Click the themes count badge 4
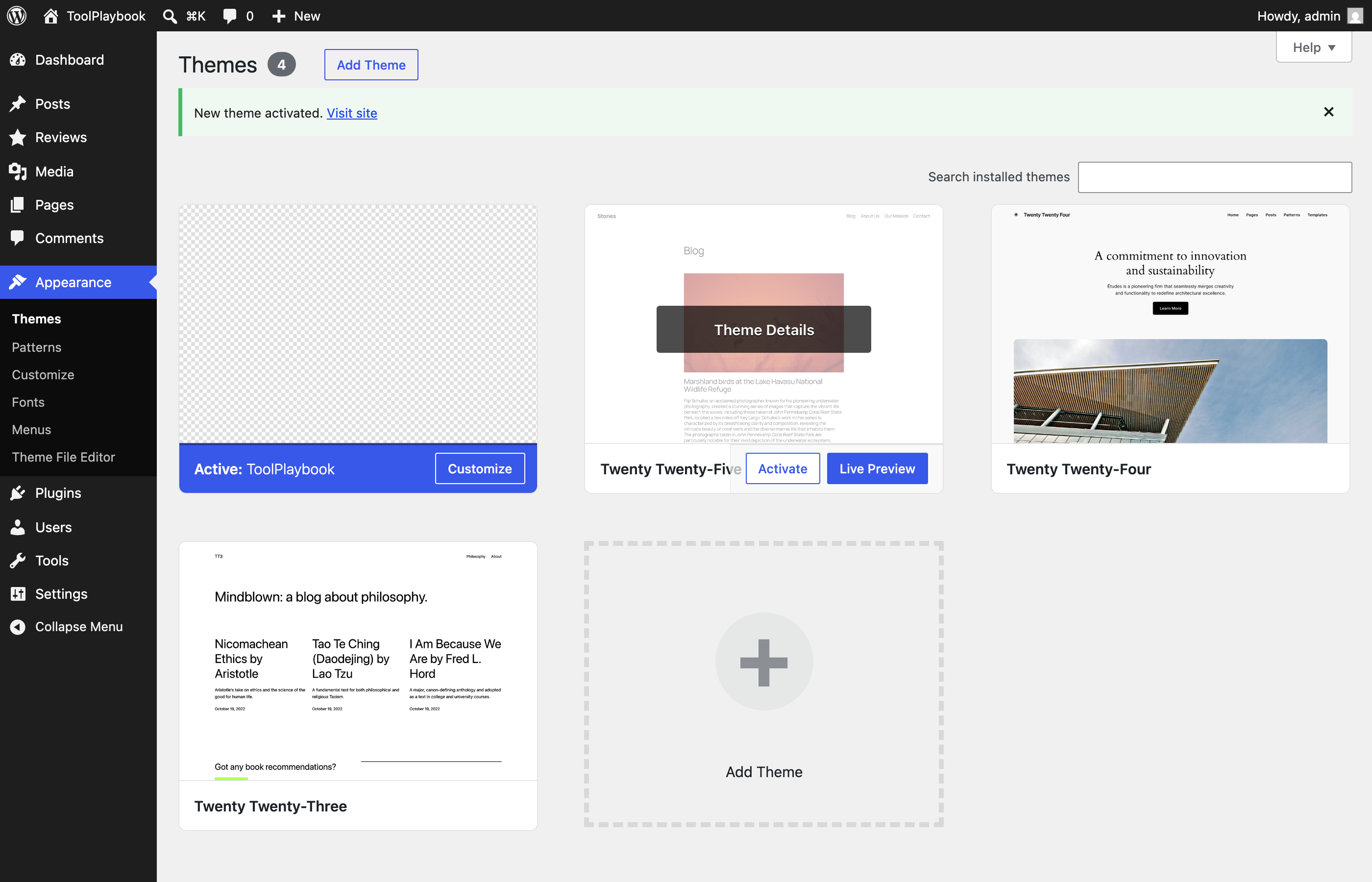Viewport: 1372px width, 882px height. pos(282,65)
